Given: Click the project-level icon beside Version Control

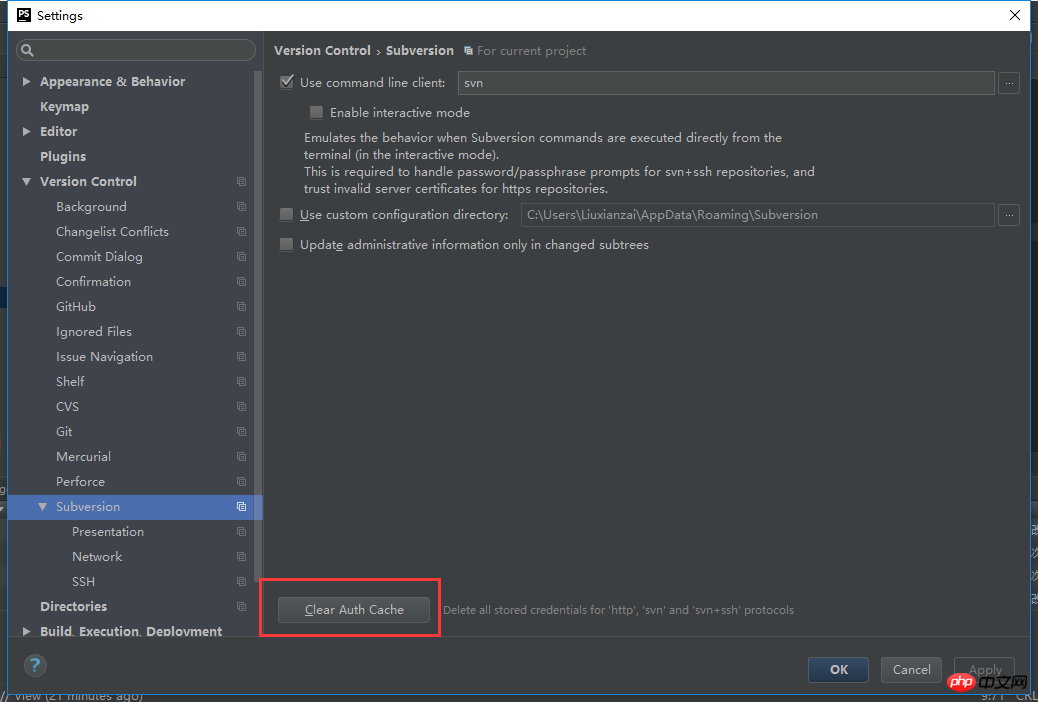Looking at the screenshot, I should 241,181.
